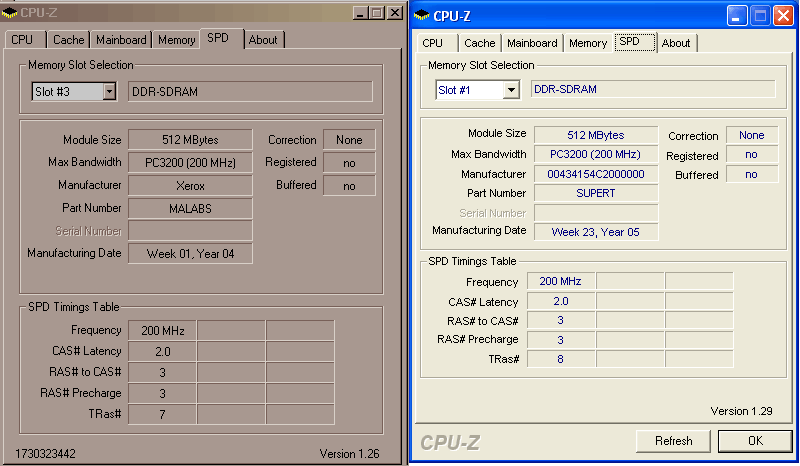Switch to the Mainboard tab in the left window

click(x=122, y=40)
